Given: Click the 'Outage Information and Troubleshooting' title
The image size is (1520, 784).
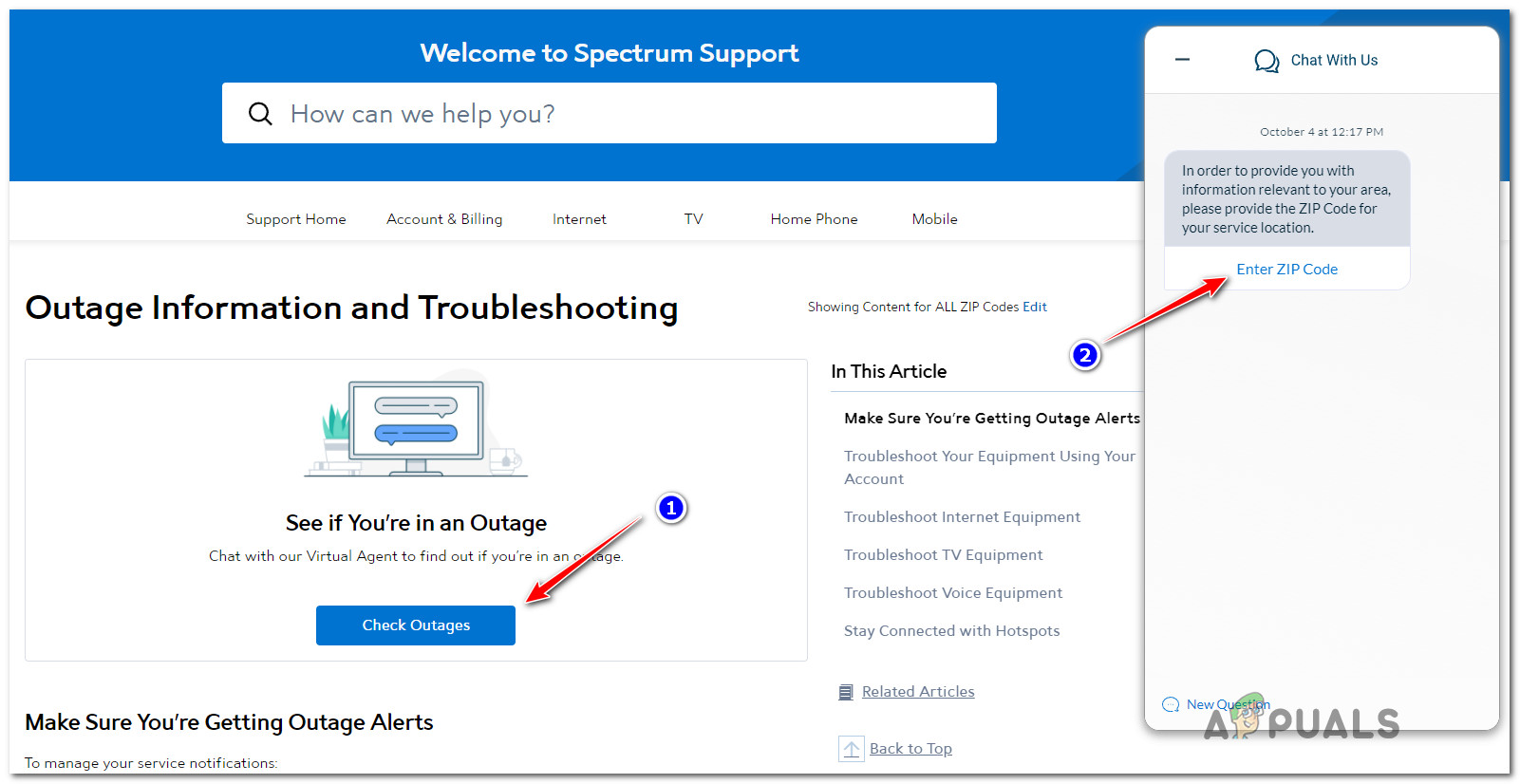Looking at the screenshot, I should (x=351, y=308).
